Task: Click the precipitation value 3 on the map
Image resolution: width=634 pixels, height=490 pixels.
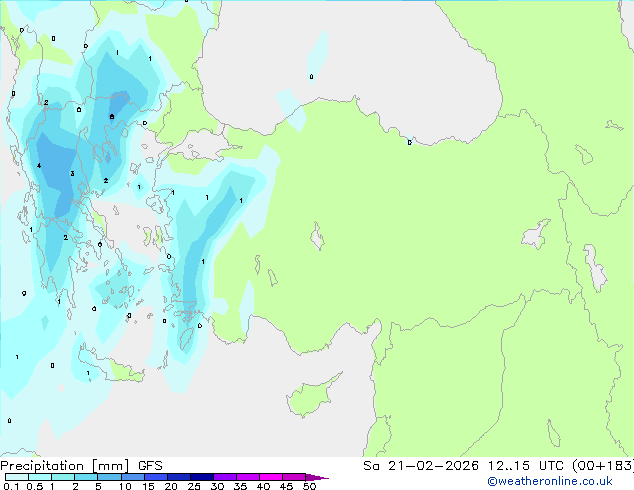Action: [72, 174]
